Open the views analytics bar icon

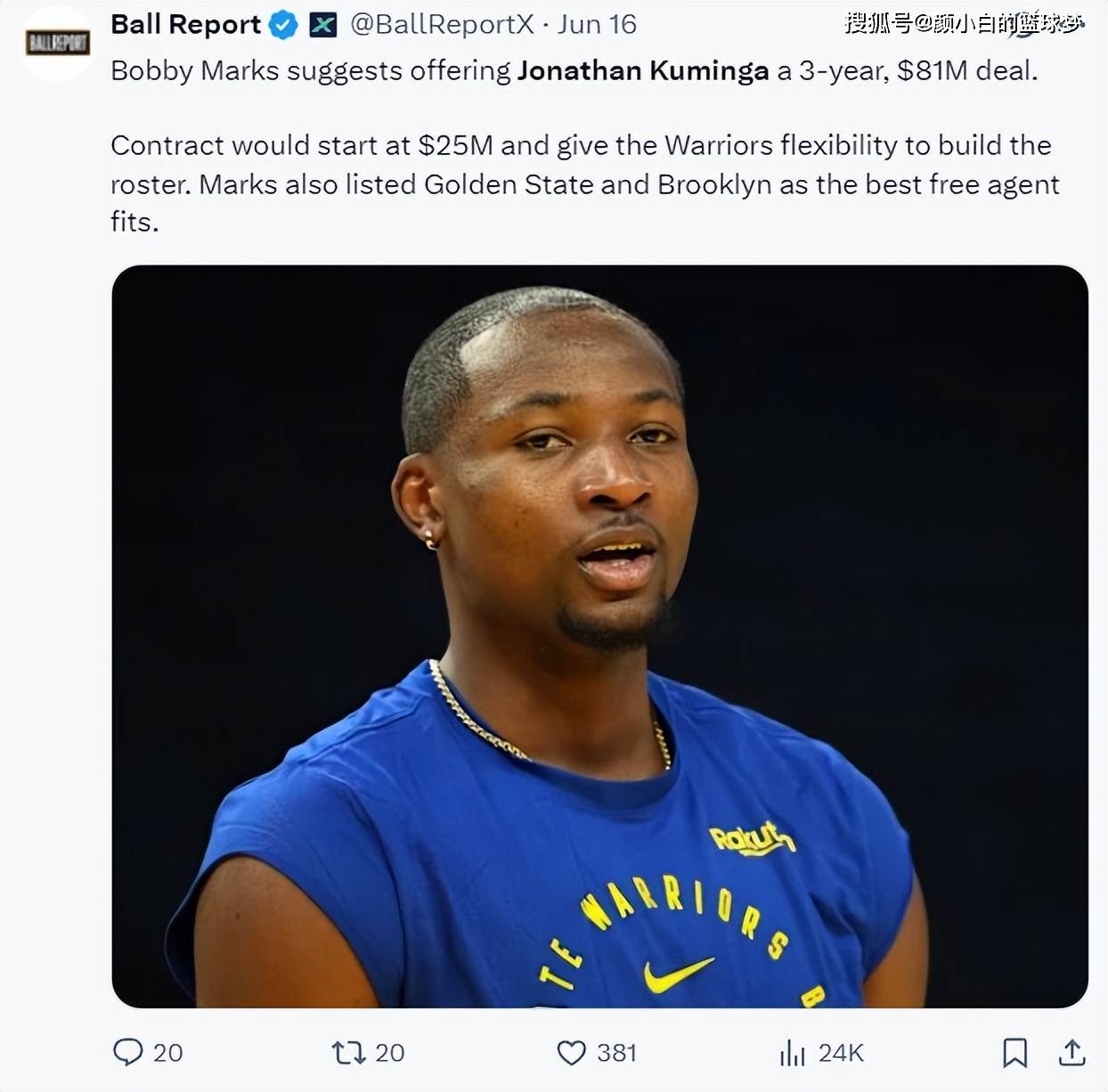tap(792, 1053)
